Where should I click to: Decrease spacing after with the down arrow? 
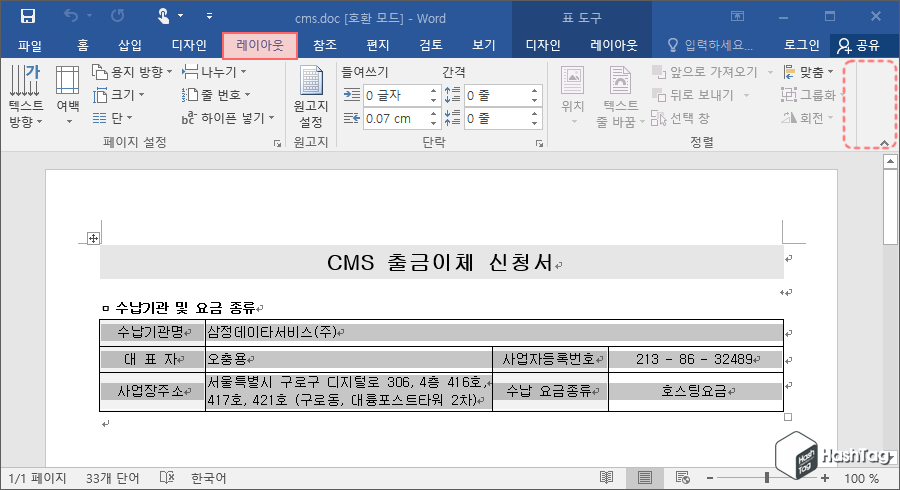point(534,123)
